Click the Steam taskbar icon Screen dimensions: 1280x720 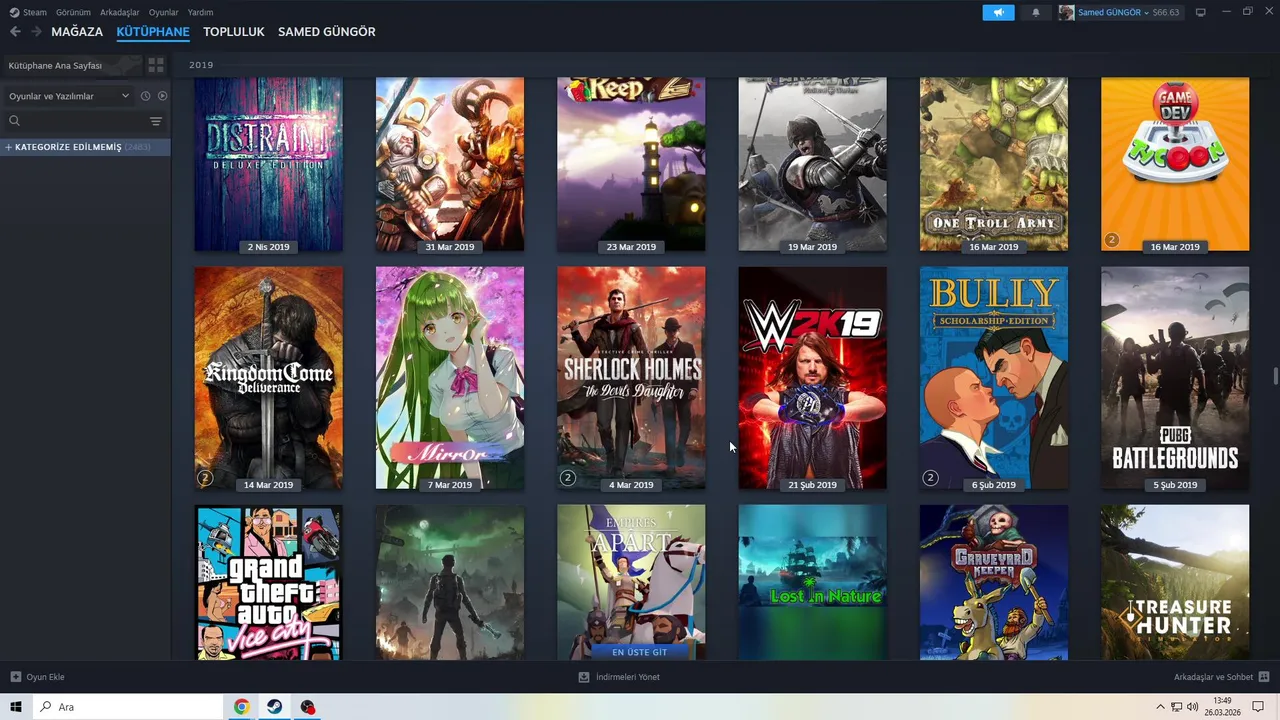click(x=274, y=707)
